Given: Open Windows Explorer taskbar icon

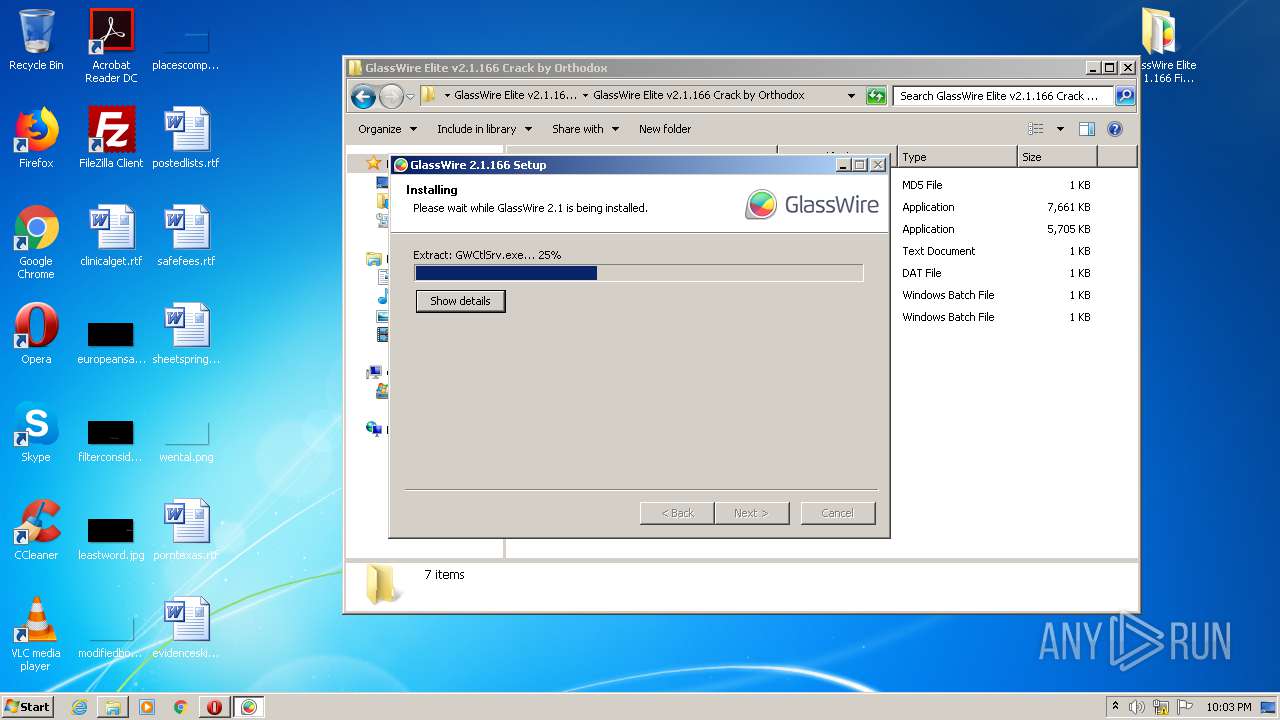Looking at the screenshot, I should pyautogui.click(x=113, y=707).
